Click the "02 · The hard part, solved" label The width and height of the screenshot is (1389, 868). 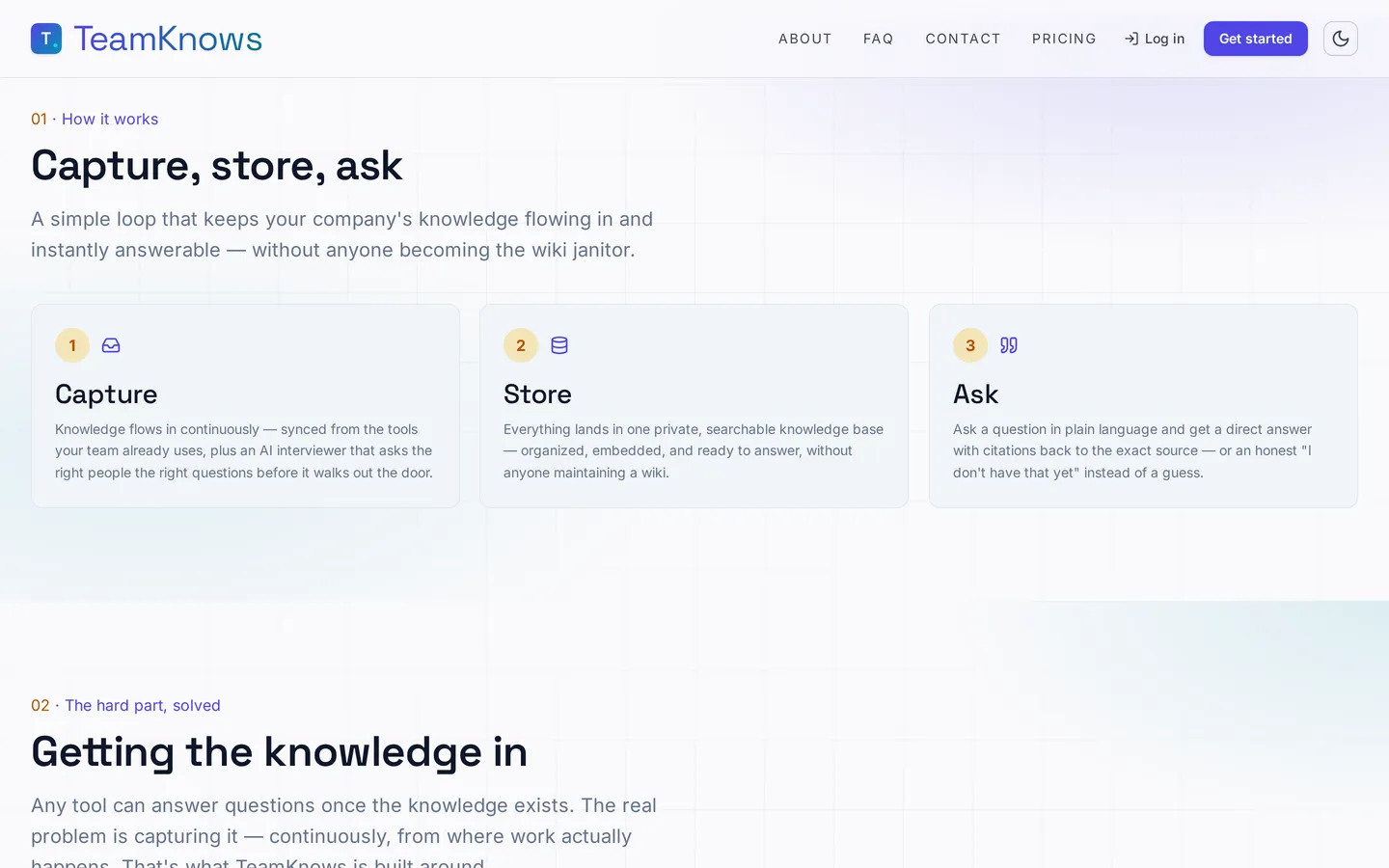point(125,705)
